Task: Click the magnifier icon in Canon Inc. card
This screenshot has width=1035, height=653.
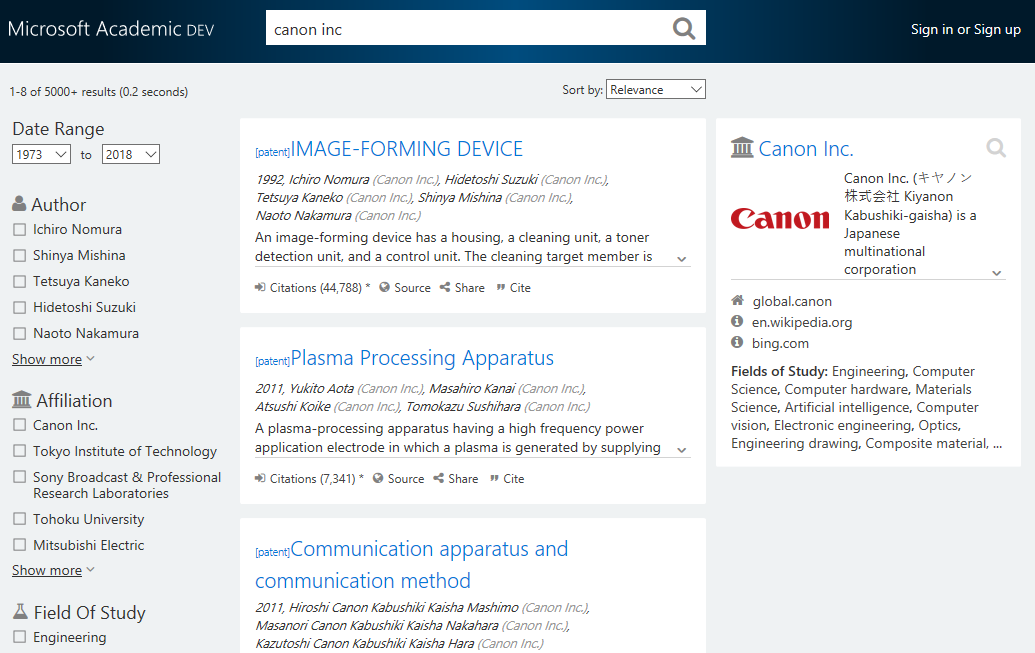Action: click(x=996, y=149)
